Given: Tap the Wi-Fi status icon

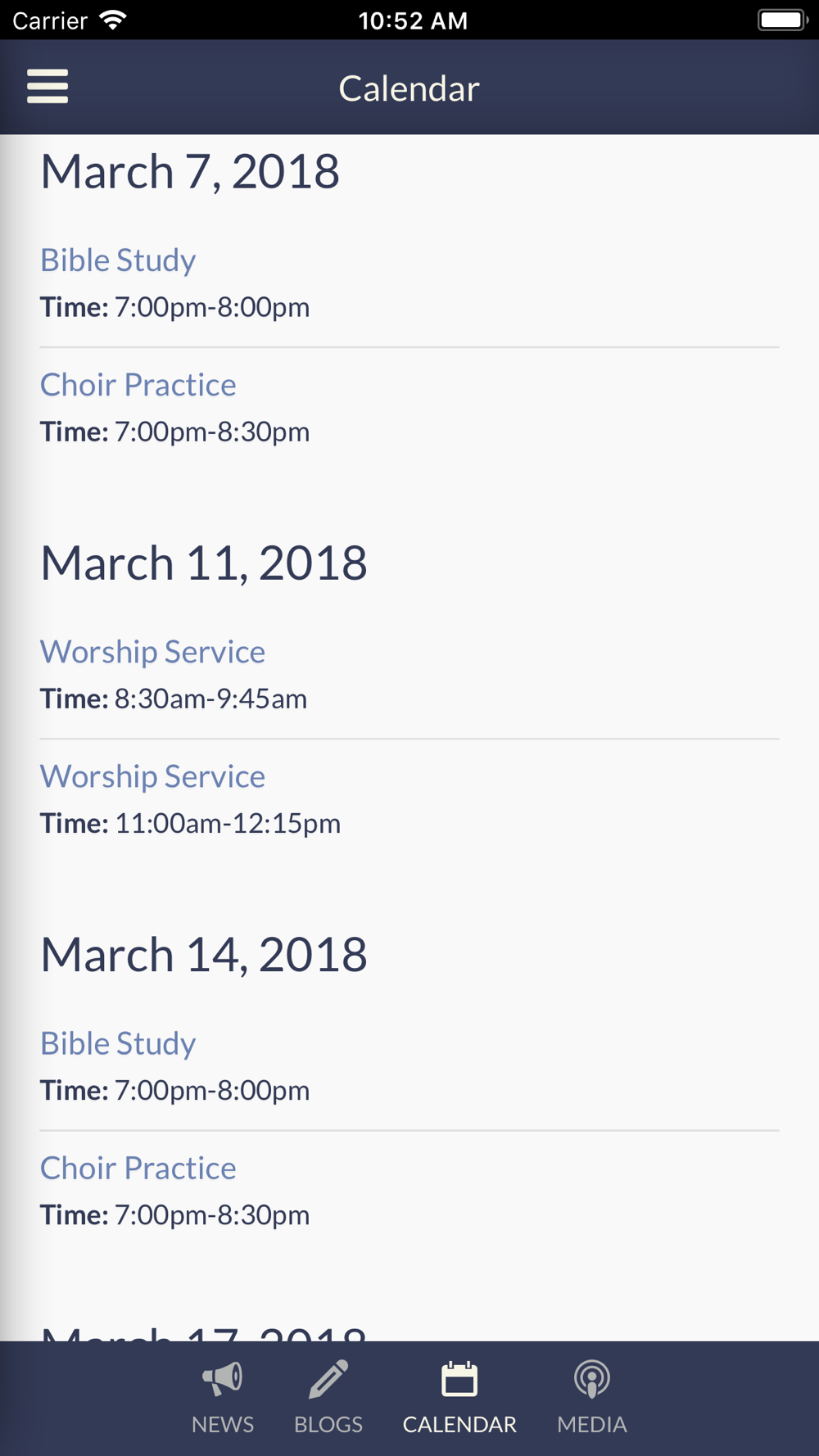Looking at the screenshot, I should click(113, 20).
